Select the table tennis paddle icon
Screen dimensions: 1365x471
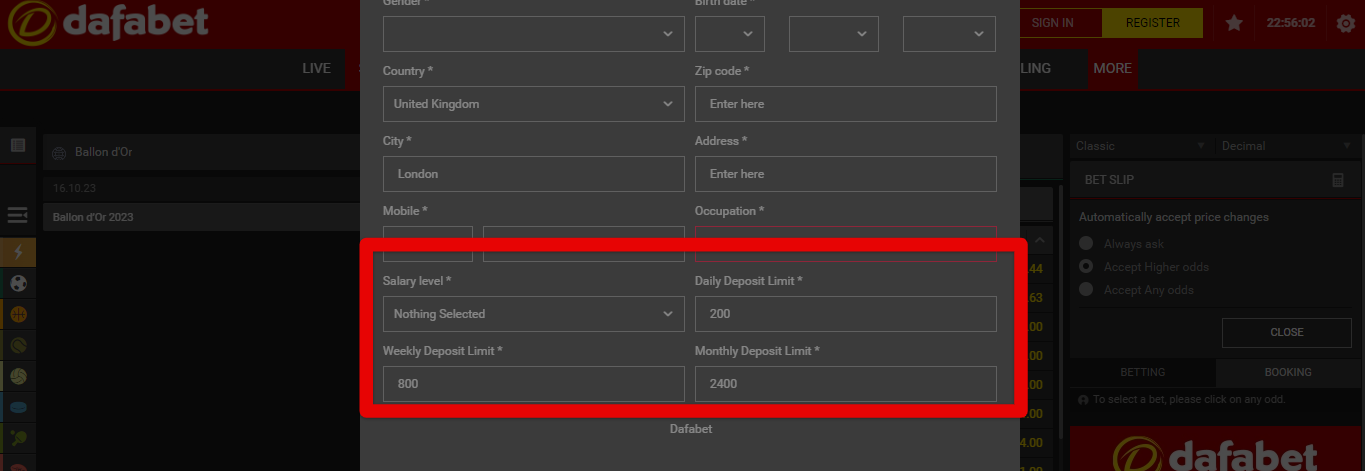(x=18, y=438)
